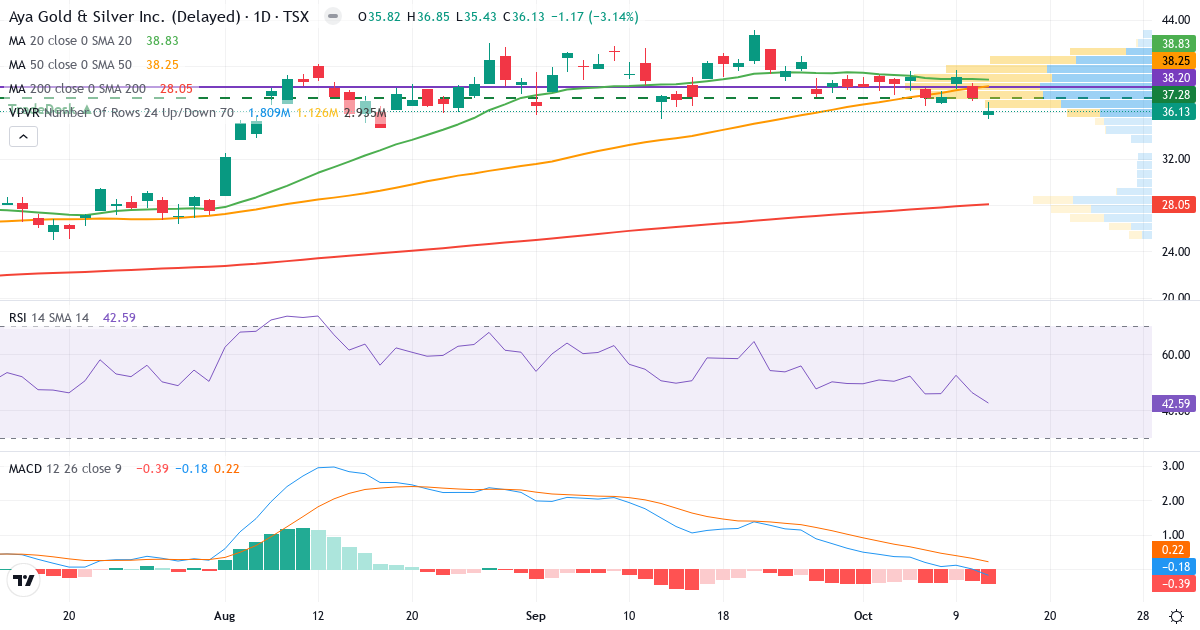1200x630 pixels.
Task: Select the RSI 14 SMA 14 legend
Action: point(49,318)
